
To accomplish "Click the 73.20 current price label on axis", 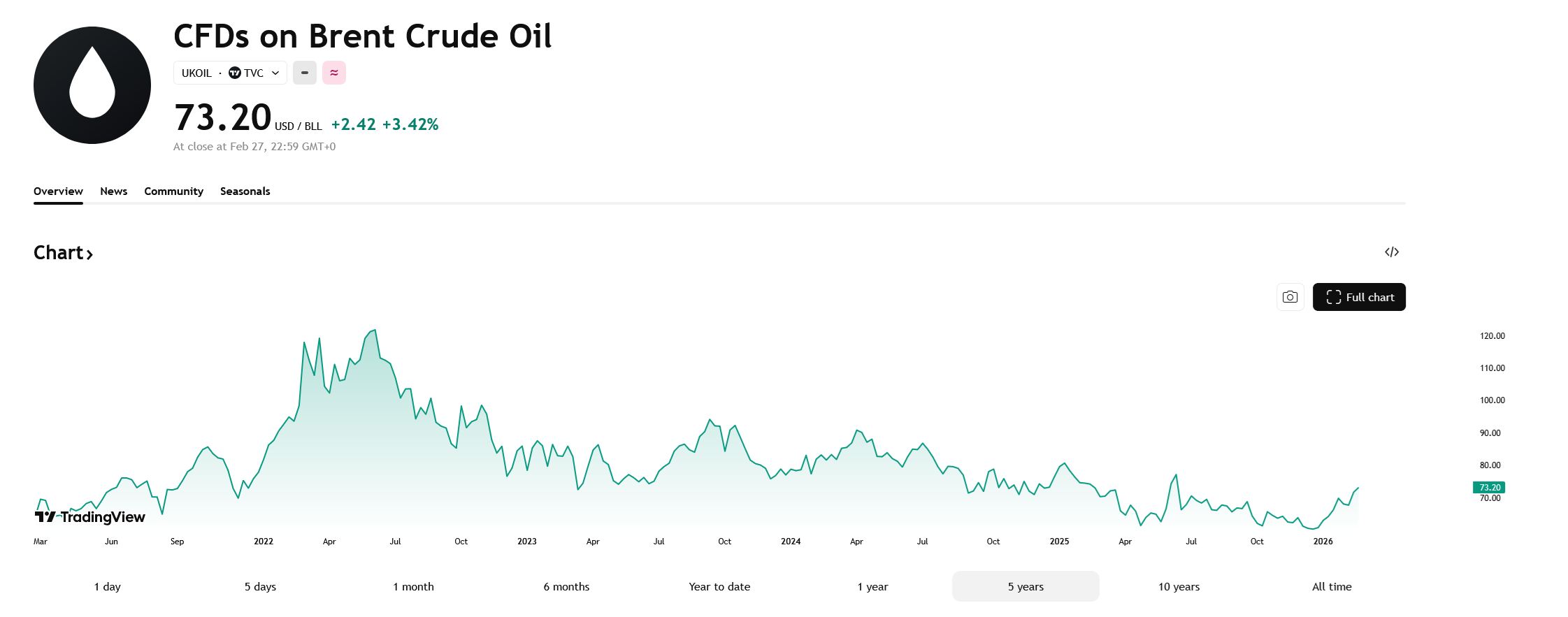I will (1489, 488).
